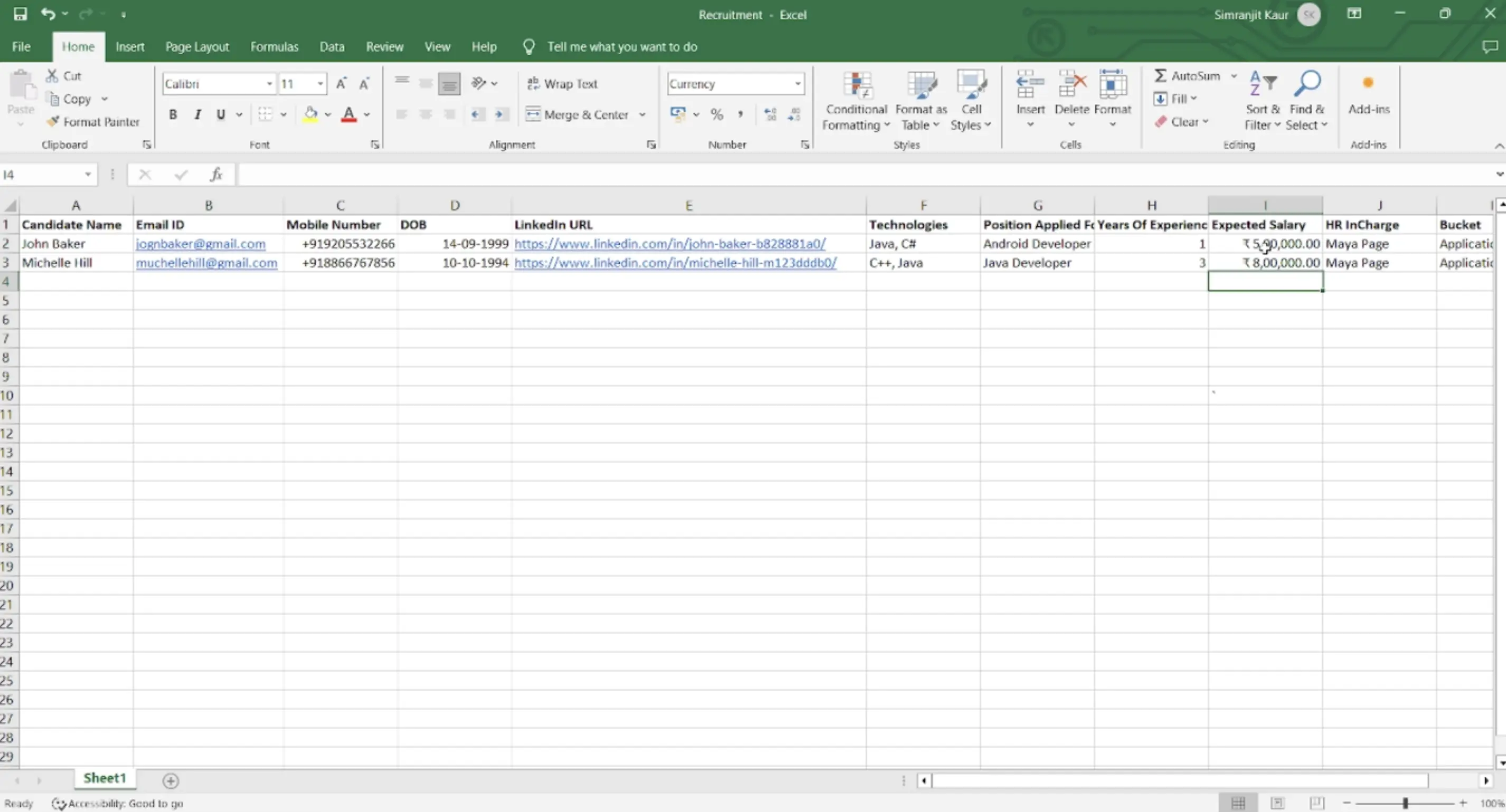Switch to Page Break Preview in the status bar
The height and width of the screenshot is (812, 1506).
click(x=1316, y=803)
